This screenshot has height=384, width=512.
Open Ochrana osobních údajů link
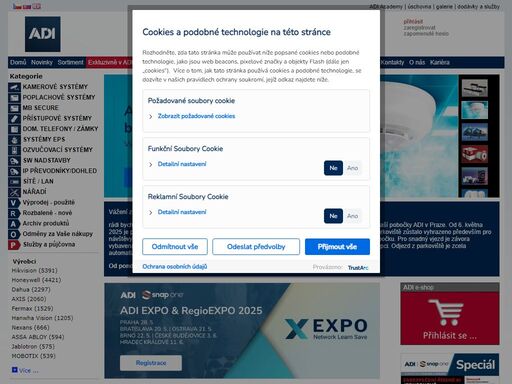point(175,266)
